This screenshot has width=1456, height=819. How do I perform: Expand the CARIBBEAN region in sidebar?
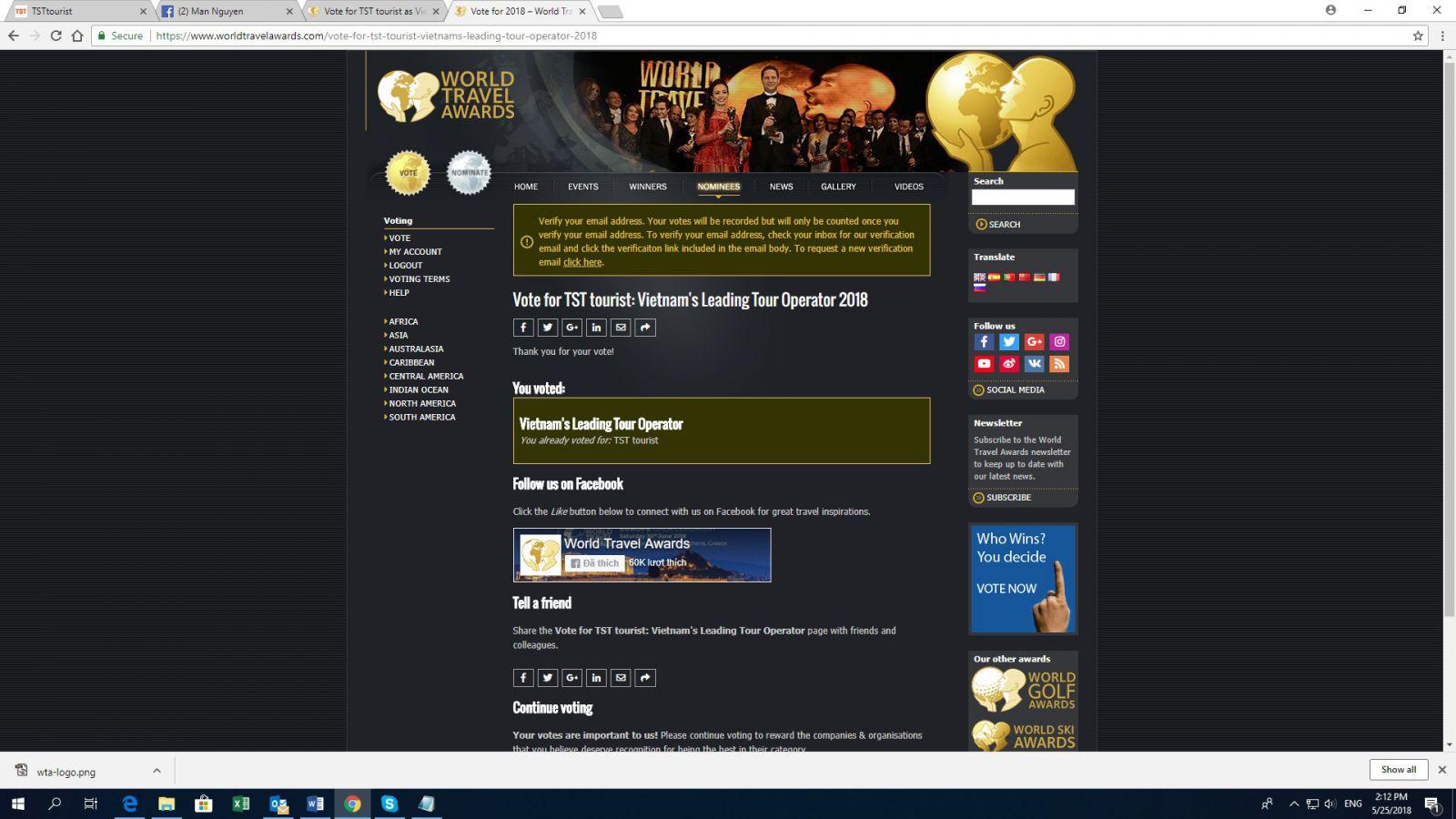[411, 362]
